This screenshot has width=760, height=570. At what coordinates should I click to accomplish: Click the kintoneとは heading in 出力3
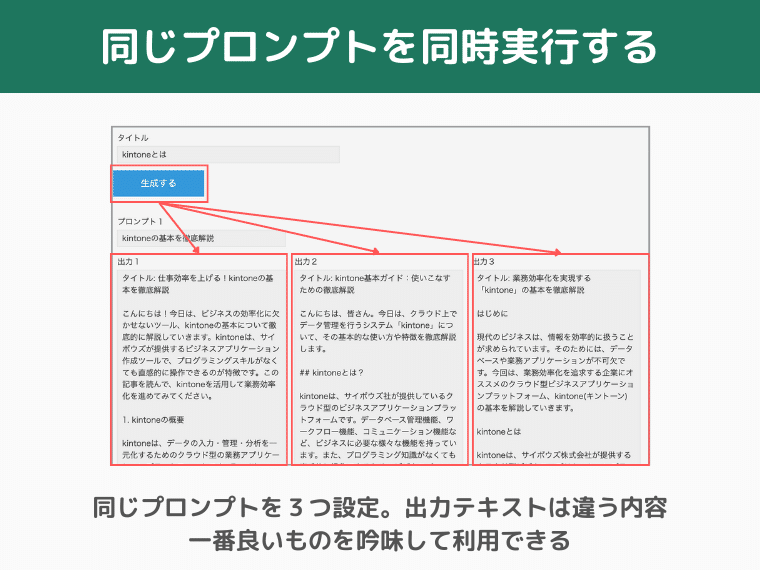point(499,431)
